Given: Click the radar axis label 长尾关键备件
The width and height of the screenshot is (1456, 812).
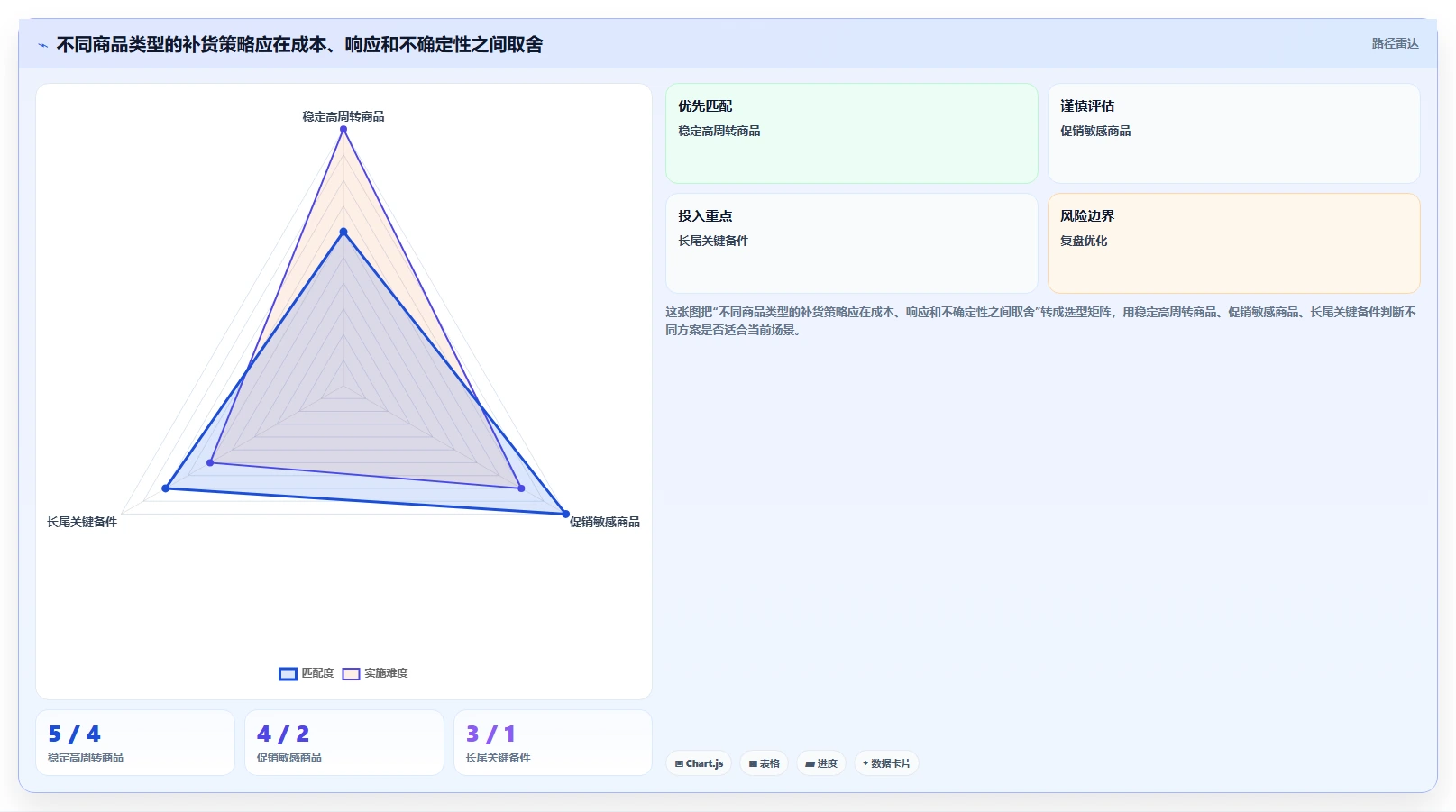Looking at the screenshot, I should click(x=82, y=522).
